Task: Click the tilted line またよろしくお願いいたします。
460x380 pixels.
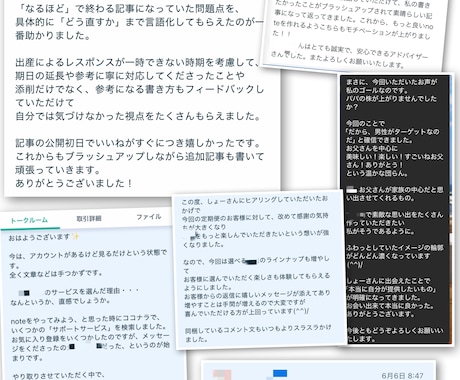Action: tap(357, 61)
